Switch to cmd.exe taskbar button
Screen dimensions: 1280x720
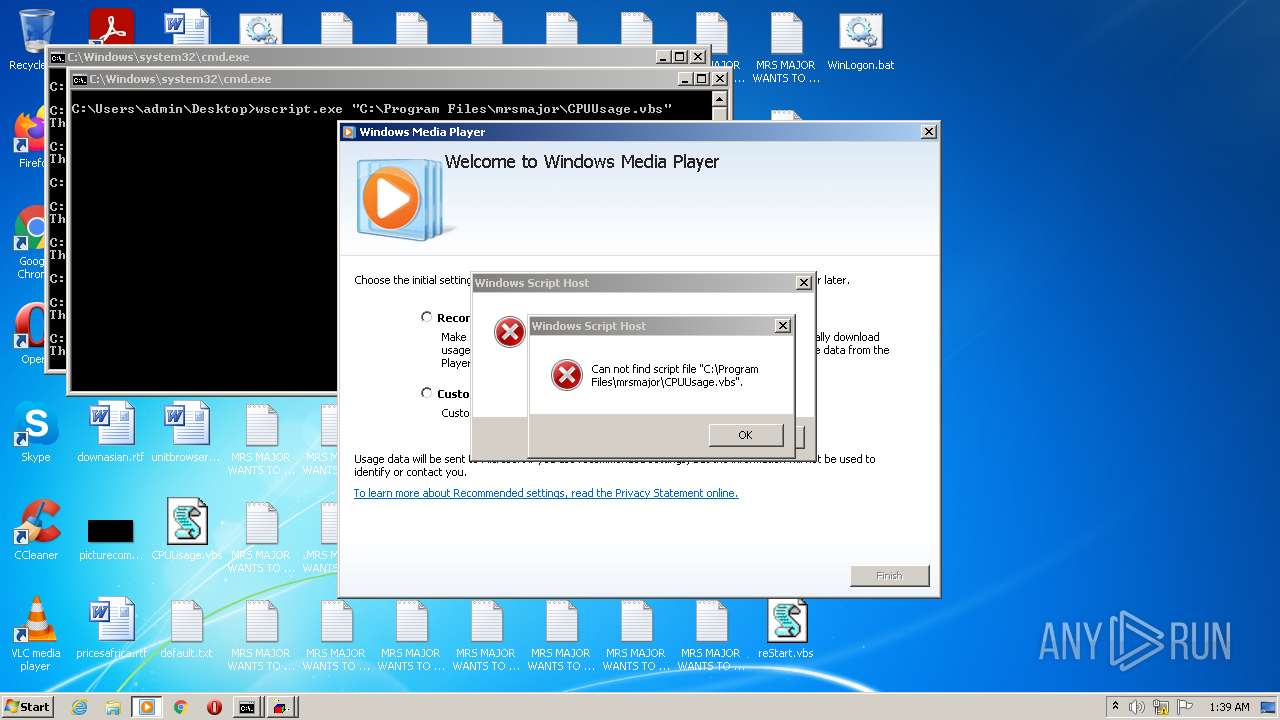(247, 707)
